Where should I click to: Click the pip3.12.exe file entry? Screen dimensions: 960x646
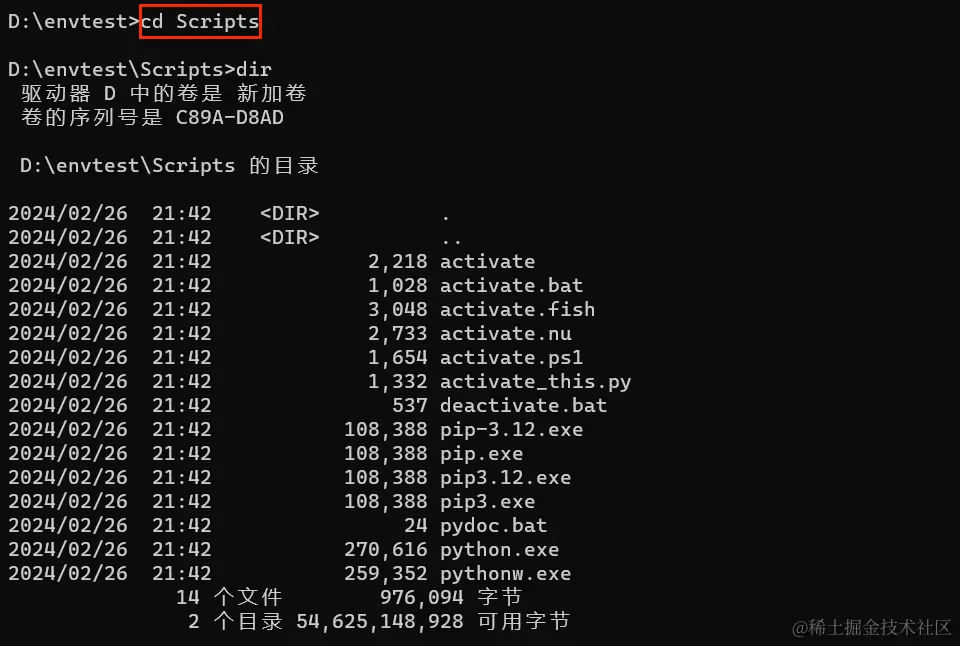[x=505, y=477]
